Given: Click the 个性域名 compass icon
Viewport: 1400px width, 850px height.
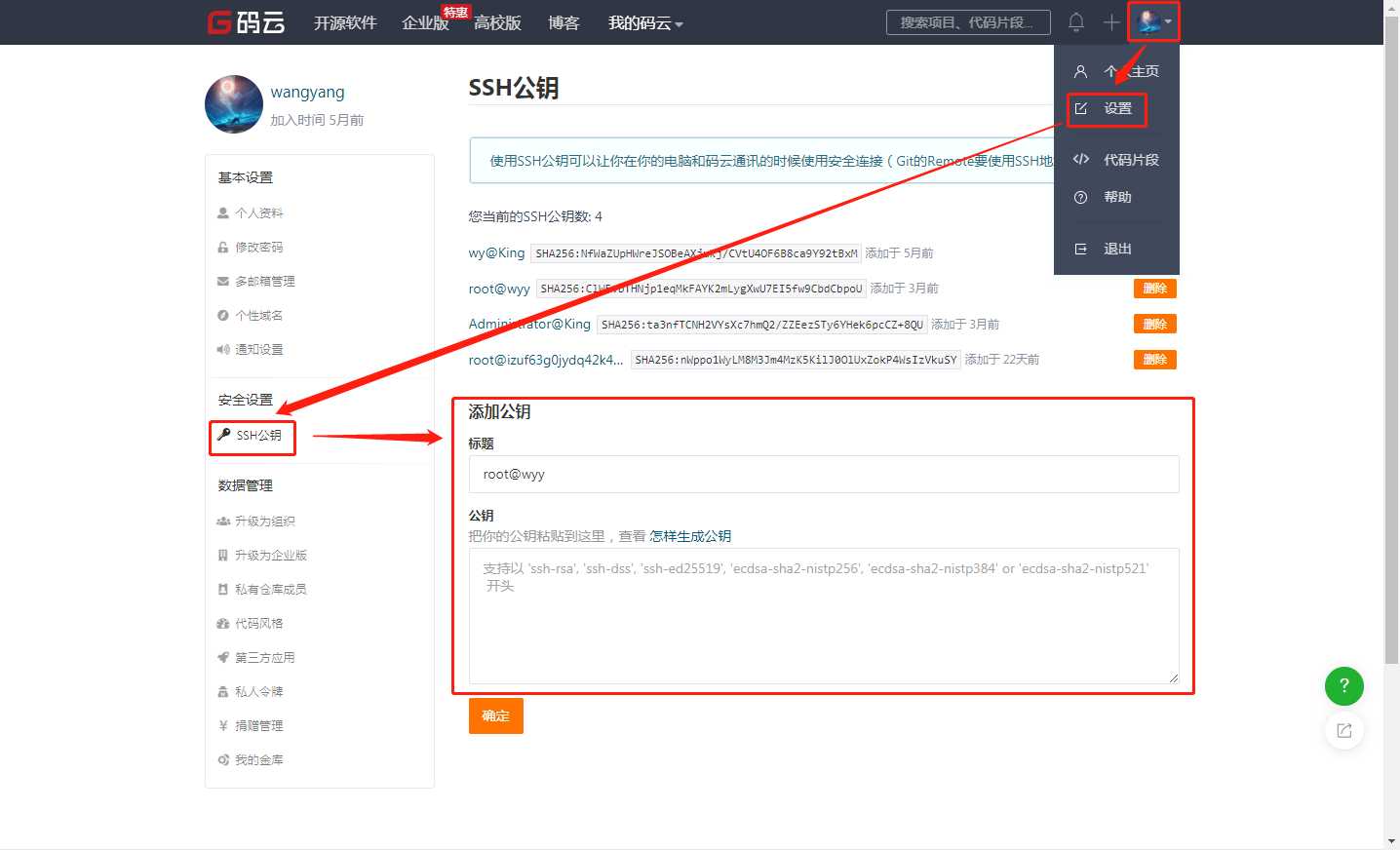Looking at the screenshot, I should pos(223,315).
